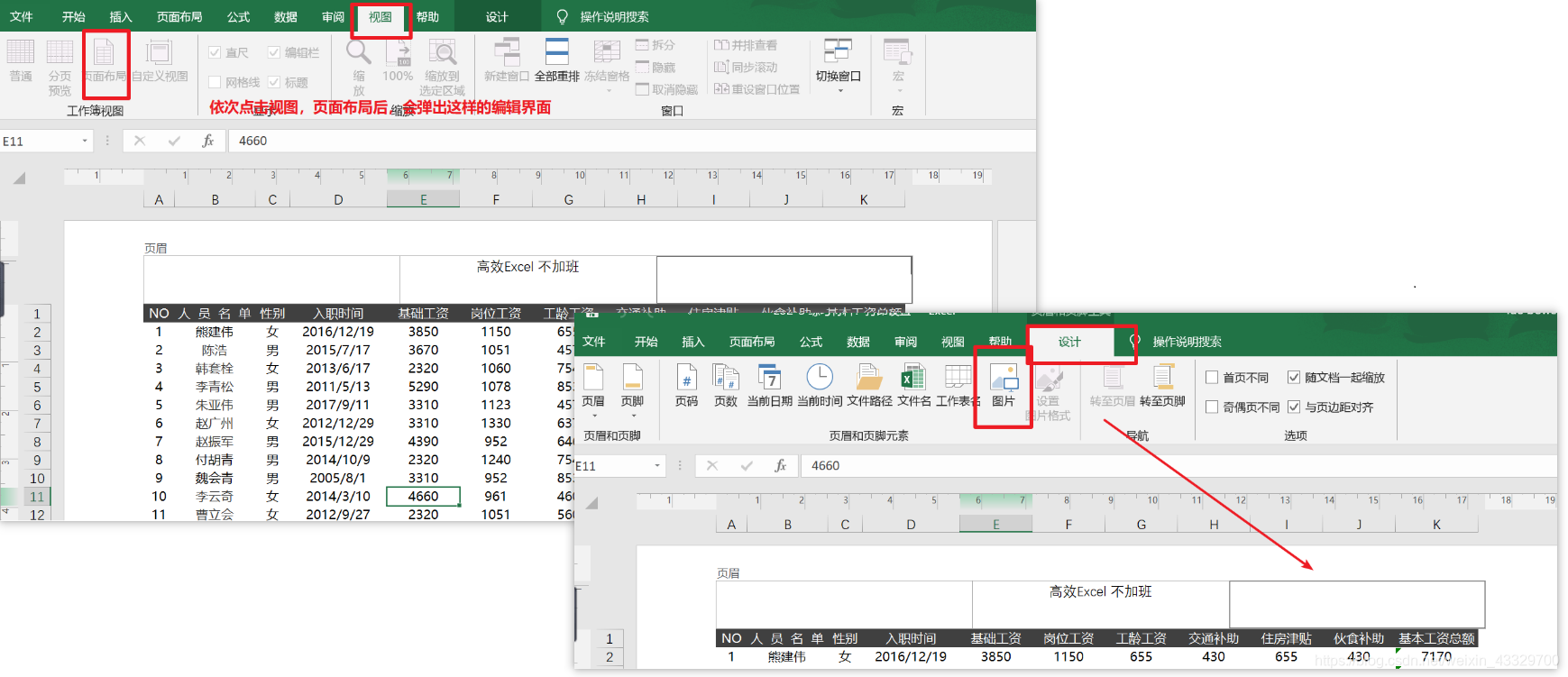Click formula bar showing 4660 in front window
Viewport: 1568px width, 677px height.
[x=1179, y=466]
